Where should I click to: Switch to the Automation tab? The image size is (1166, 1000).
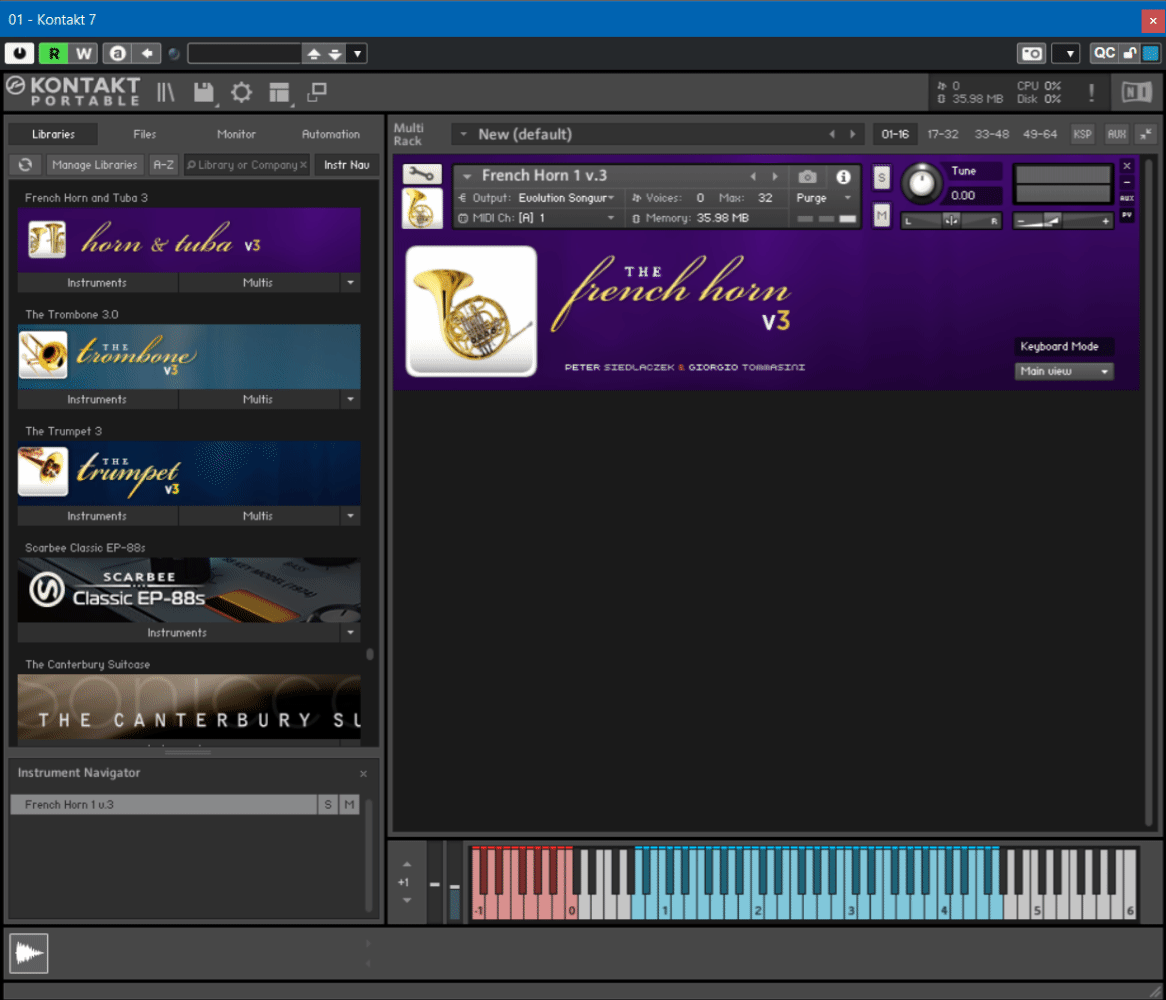pyautogui.click(x=330, y=134)
